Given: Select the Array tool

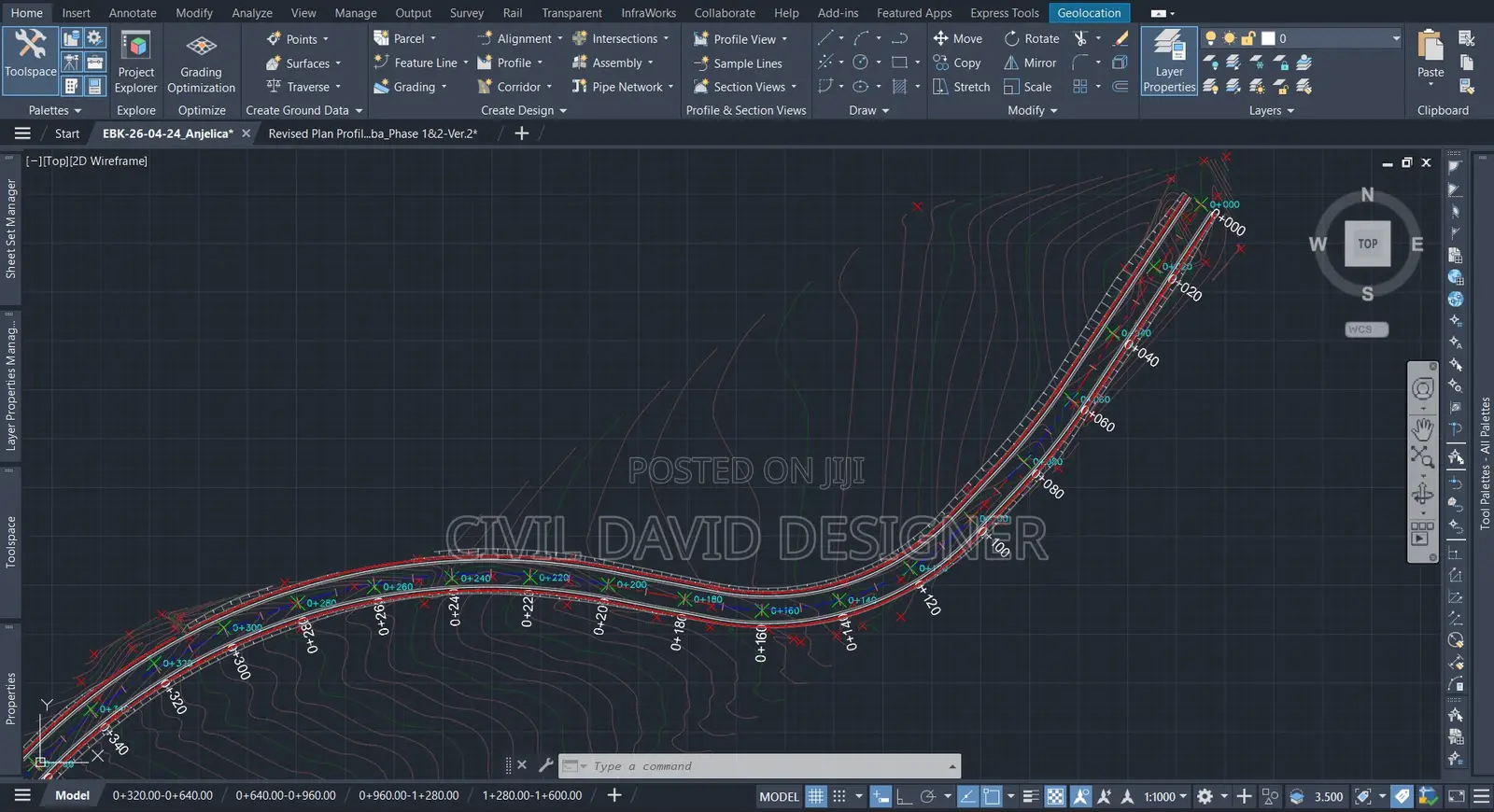Looking at the screenshot, I should point(1080,87).
